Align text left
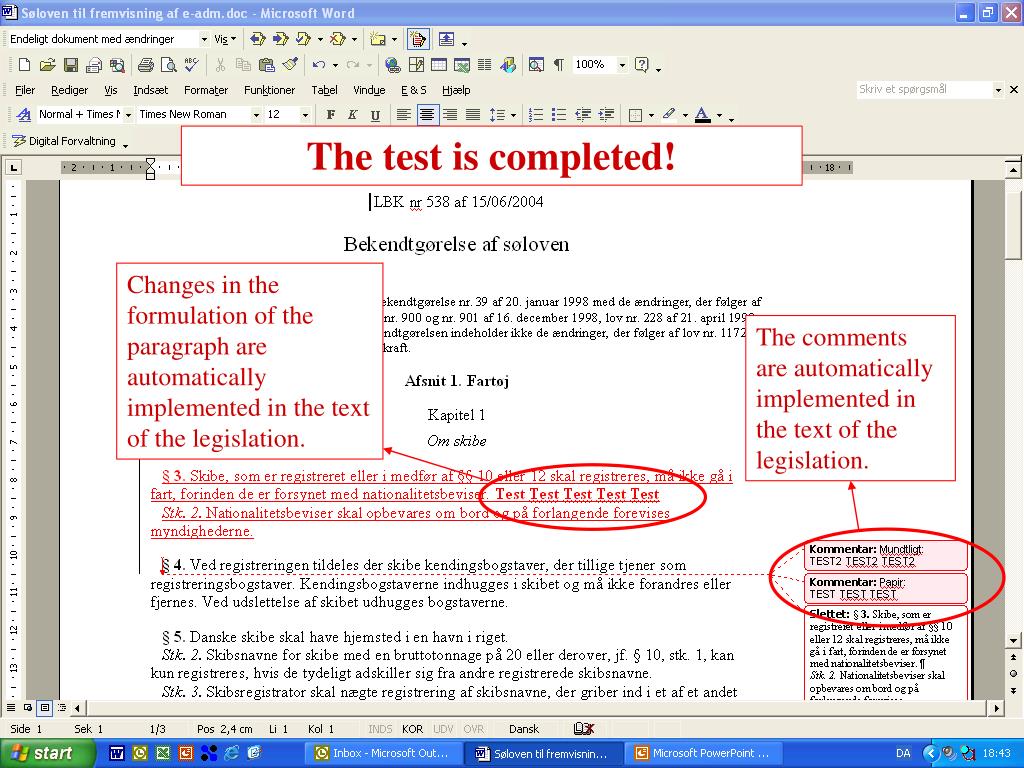Image resolution: width=1024 pixels, height=768 pixels. pos(404,115)
